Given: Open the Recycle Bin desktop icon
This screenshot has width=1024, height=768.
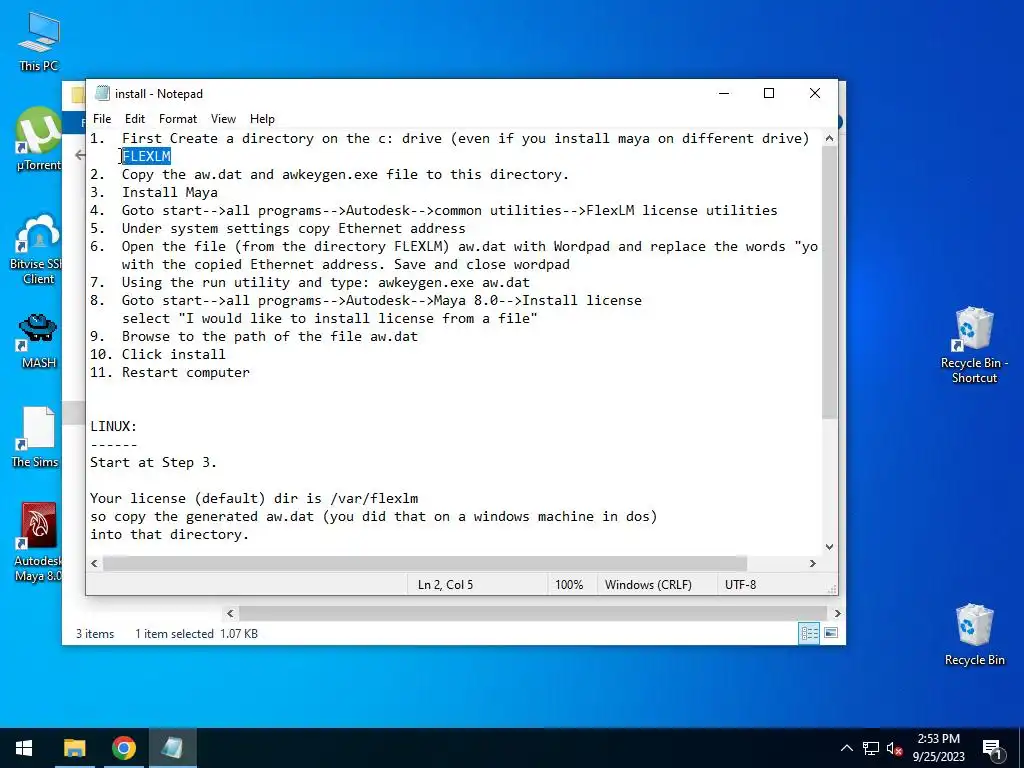Looking at the screenshot, I should (x=974, y=635).
